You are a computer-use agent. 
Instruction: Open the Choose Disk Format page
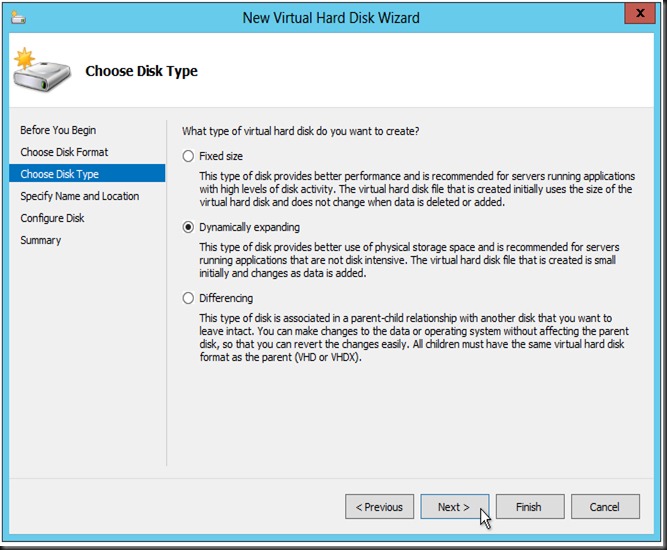pyautogui.click(x=64, y=152)
